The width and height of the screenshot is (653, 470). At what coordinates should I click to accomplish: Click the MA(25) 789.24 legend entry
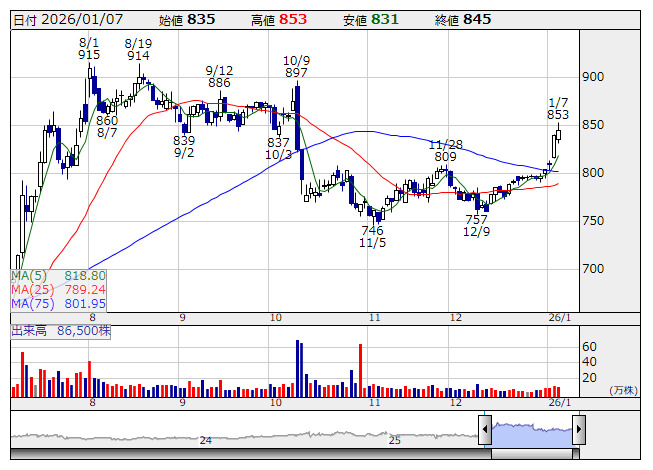click(58, 290)
